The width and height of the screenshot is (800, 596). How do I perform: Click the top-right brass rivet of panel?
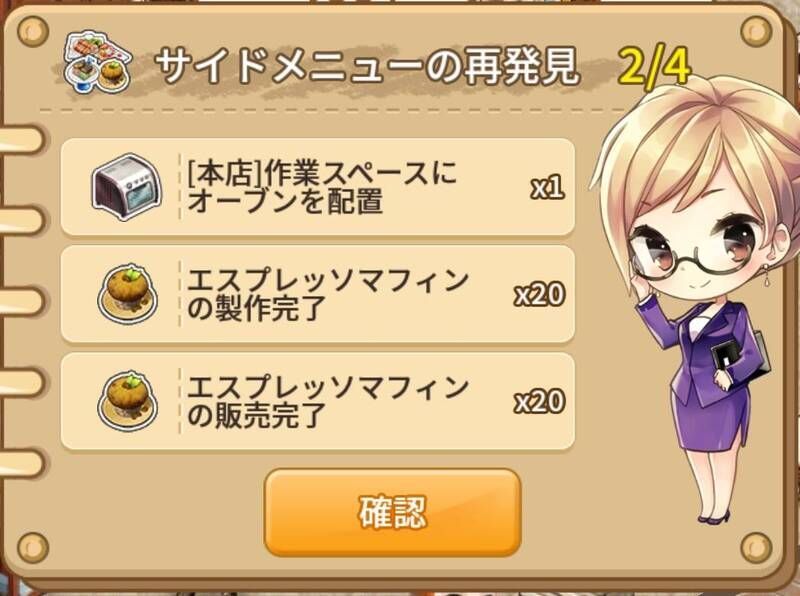[756, 32]
